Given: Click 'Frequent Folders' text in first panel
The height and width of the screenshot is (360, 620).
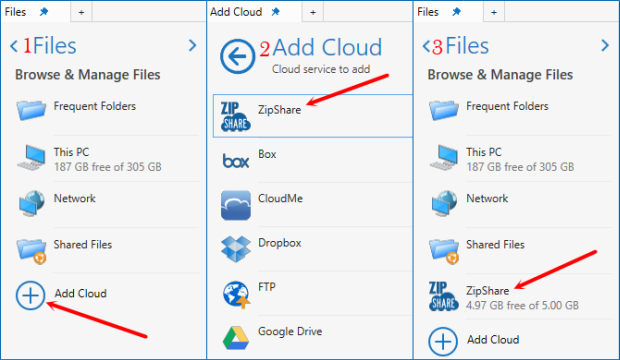Looking at the screenshot, I should [x=95, y=106].
